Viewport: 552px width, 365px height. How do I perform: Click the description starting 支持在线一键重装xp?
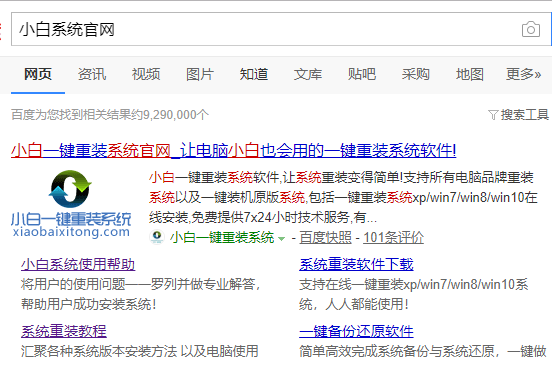[x=414, y=294]
